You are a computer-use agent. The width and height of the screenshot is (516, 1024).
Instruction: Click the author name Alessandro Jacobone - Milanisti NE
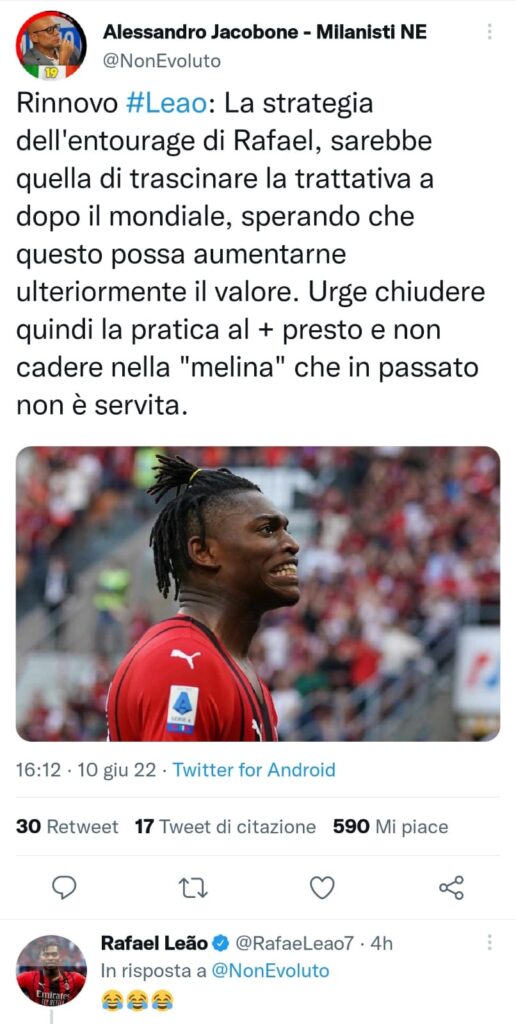[265, 32]
